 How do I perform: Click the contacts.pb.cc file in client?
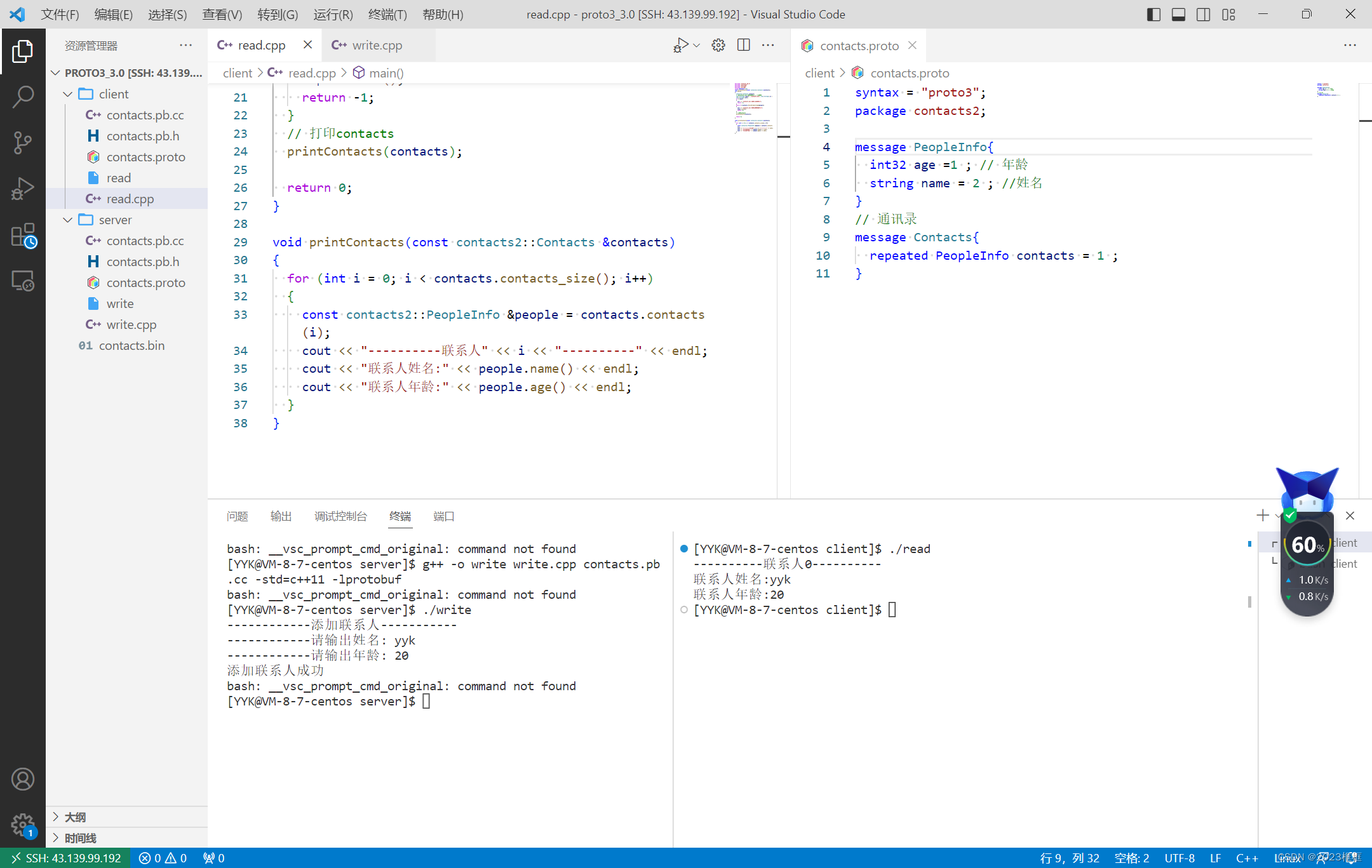(145, 114)
